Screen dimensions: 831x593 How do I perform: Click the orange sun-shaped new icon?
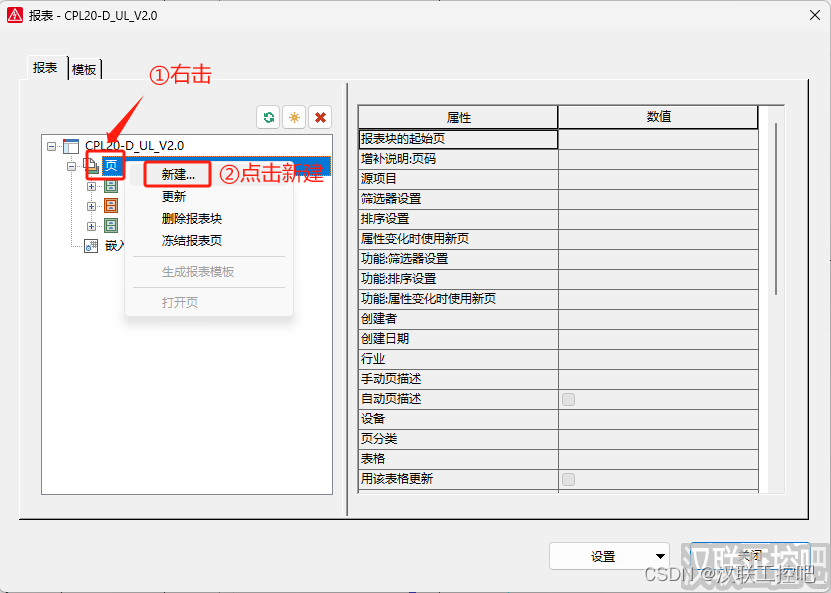click(294, 117)
